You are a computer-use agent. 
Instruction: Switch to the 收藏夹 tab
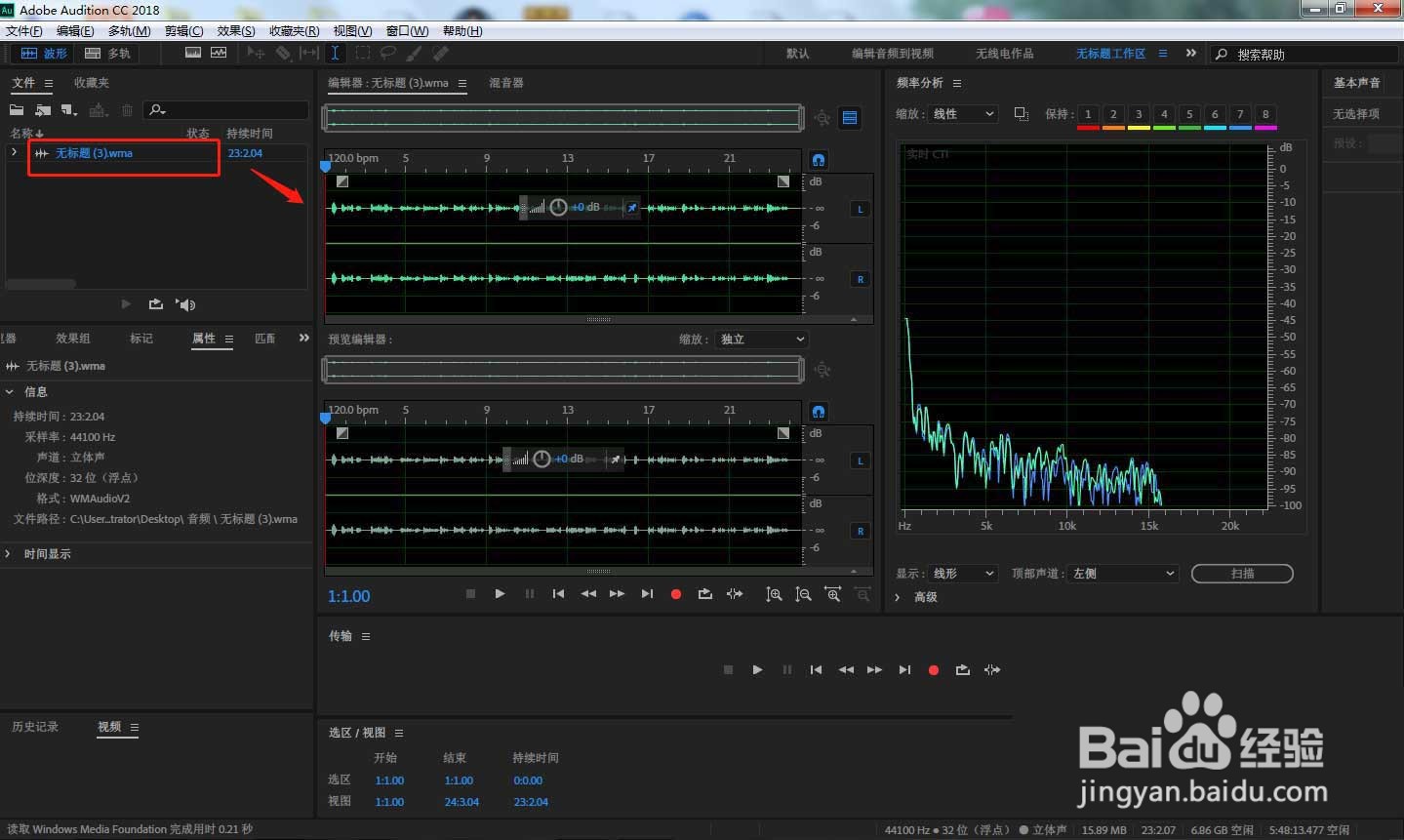click(x=92, y=83)
